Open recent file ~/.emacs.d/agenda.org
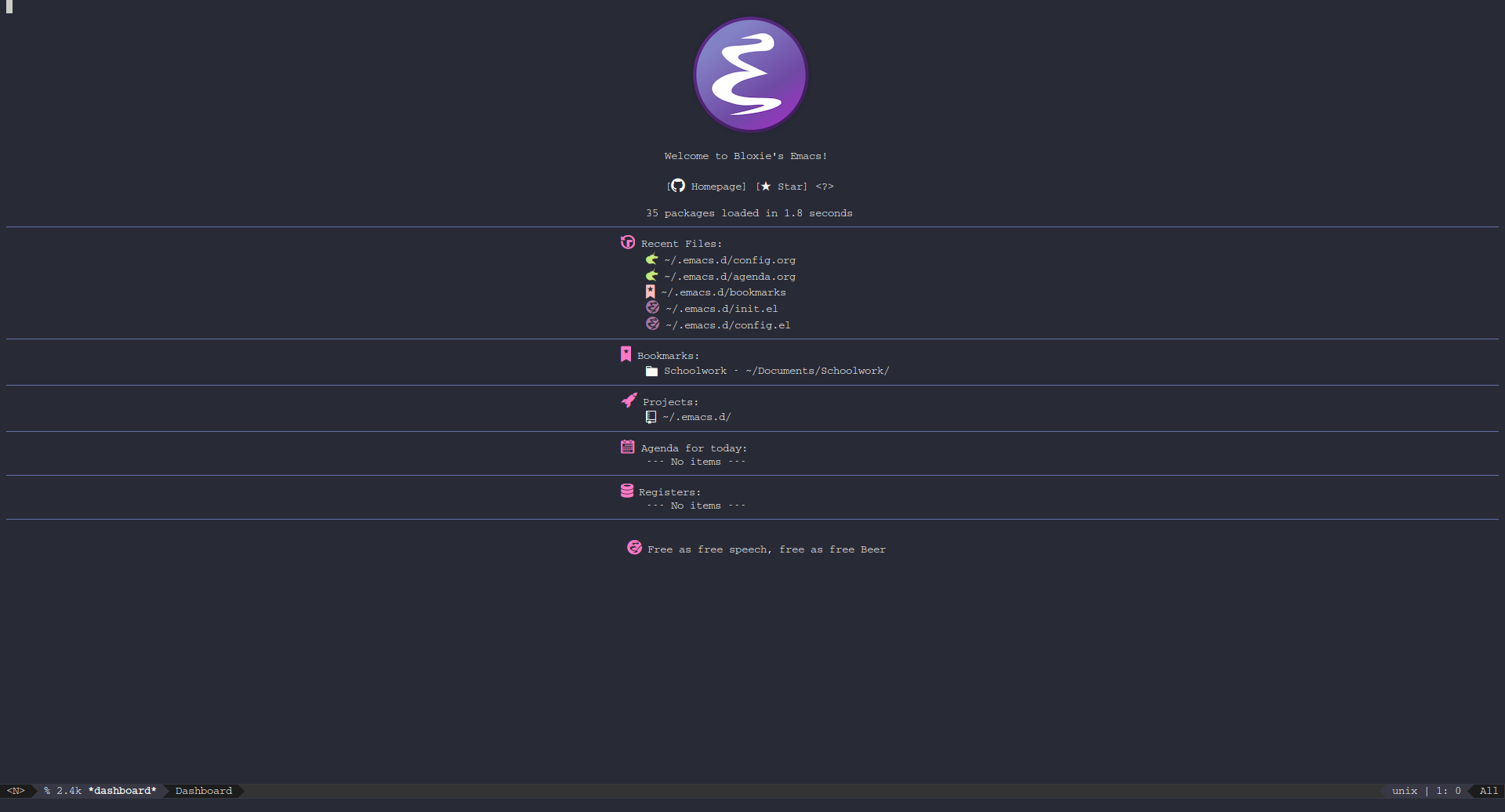Screen dimensions: 1505x812 click(x=729, y=276)
